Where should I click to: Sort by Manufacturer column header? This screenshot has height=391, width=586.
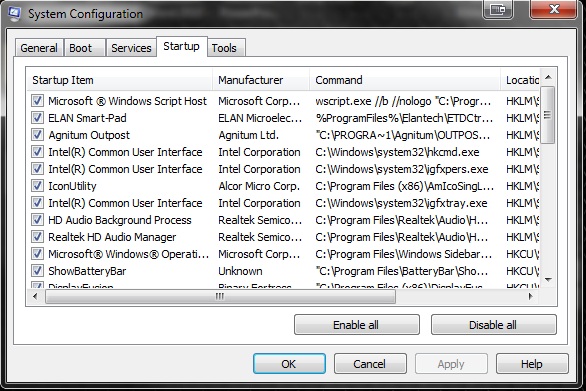point(261,80)
